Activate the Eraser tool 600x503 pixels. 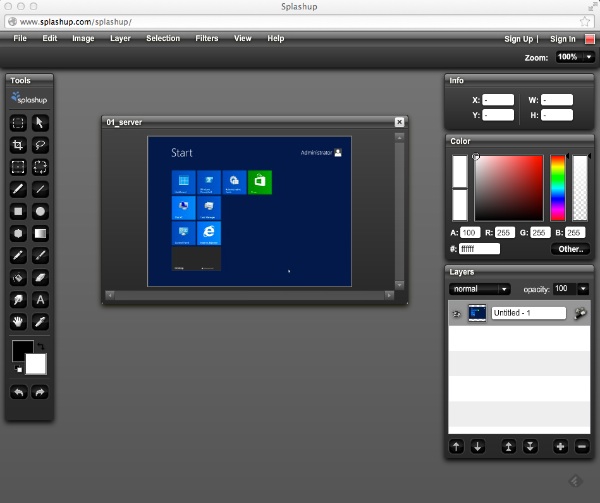tap(41, 277)
